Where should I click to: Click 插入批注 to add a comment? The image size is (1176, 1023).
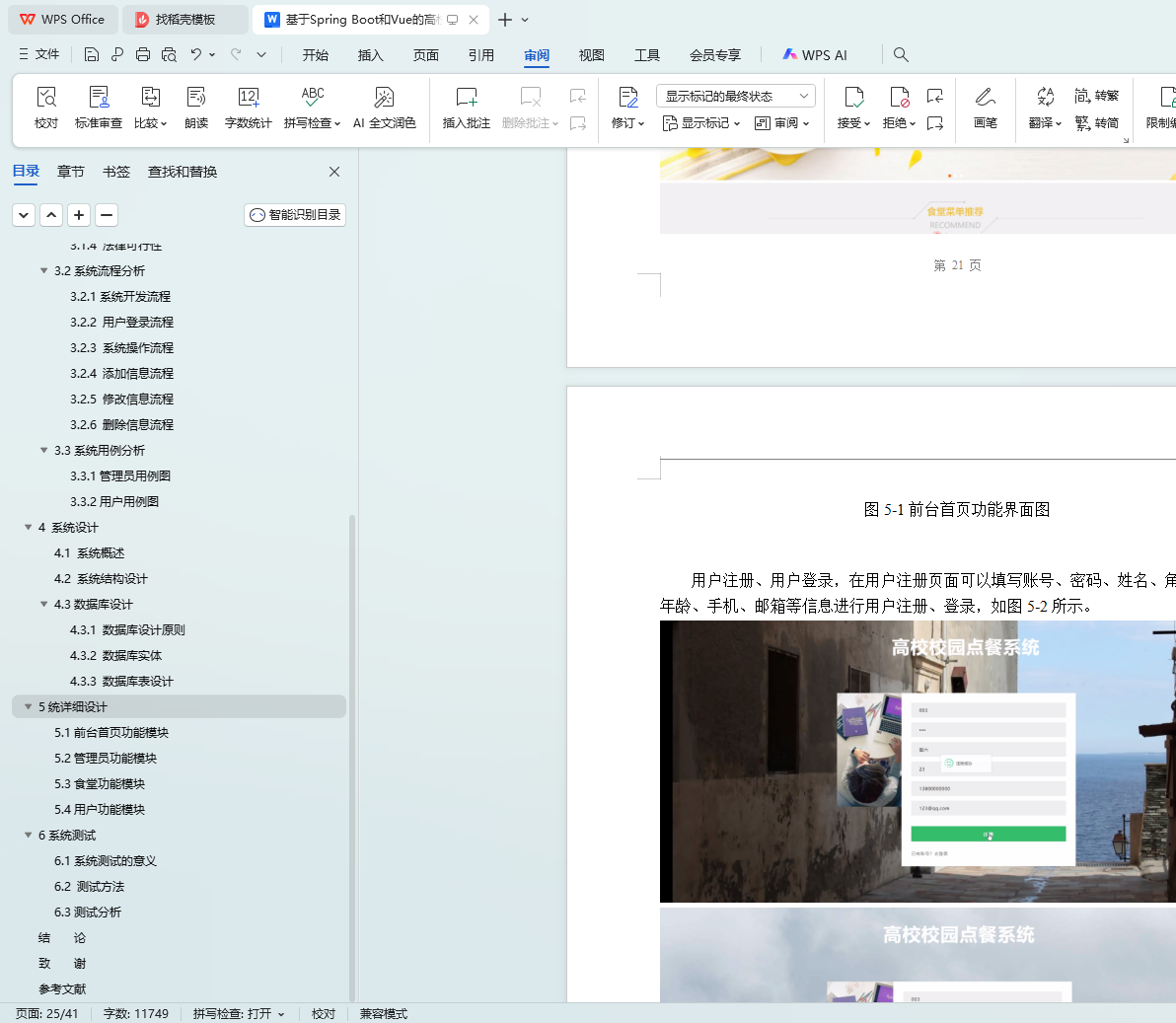pos(467,108)
